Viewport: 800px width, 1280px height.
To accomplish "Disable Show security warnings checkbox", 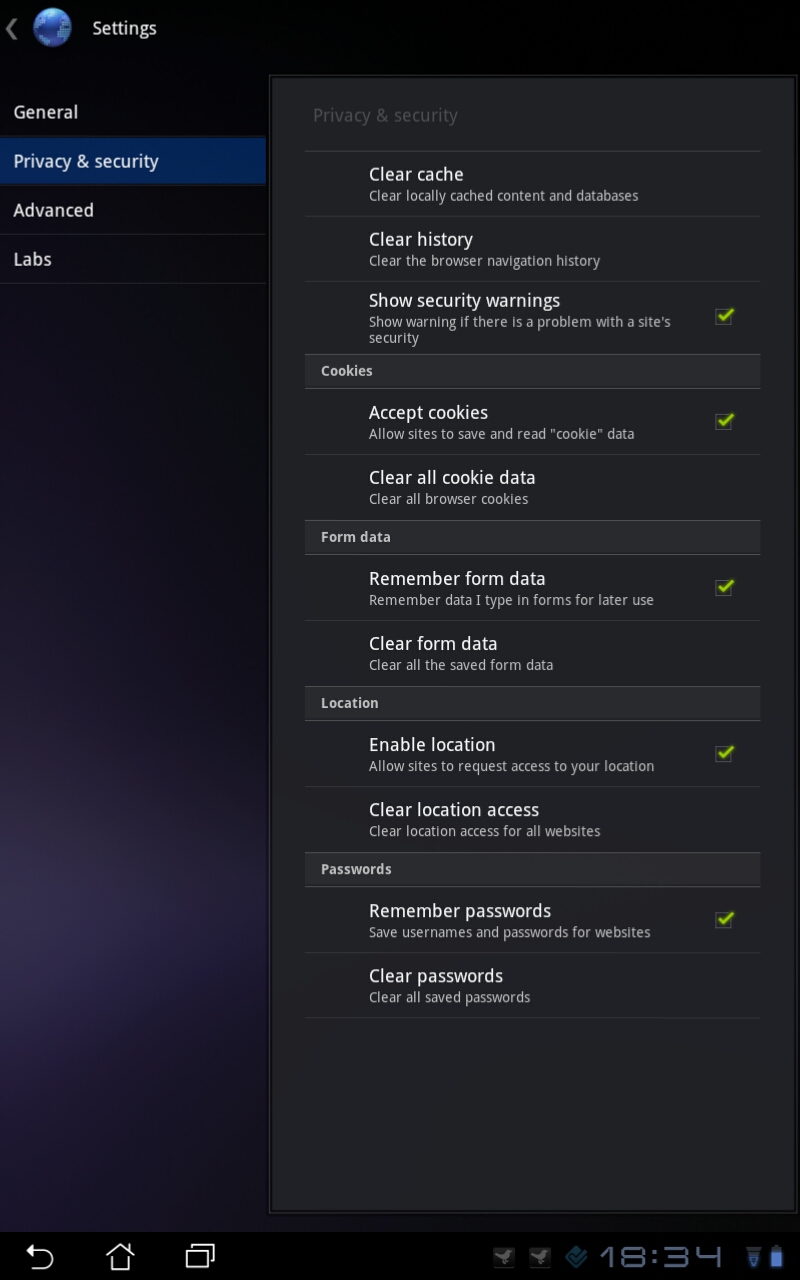I will click(x=724, y=316).
